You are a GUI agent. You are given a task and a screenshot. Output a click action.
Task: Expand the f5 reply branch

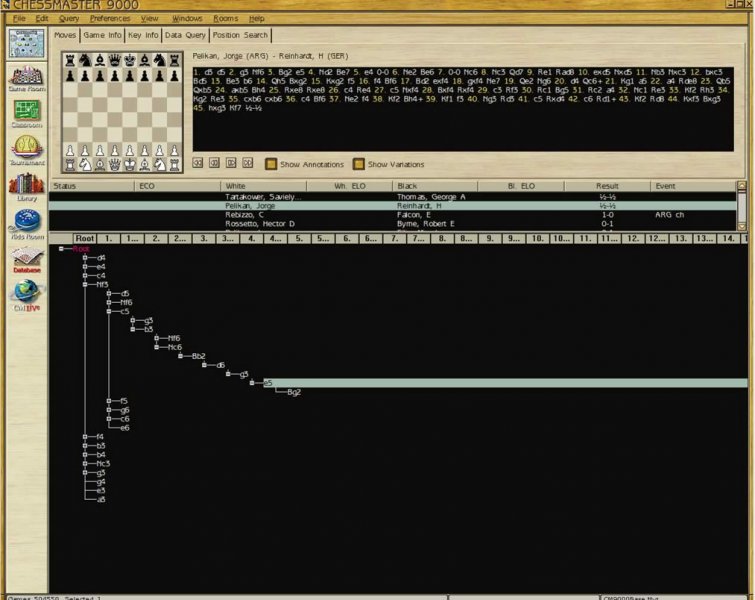pos(109,401)
